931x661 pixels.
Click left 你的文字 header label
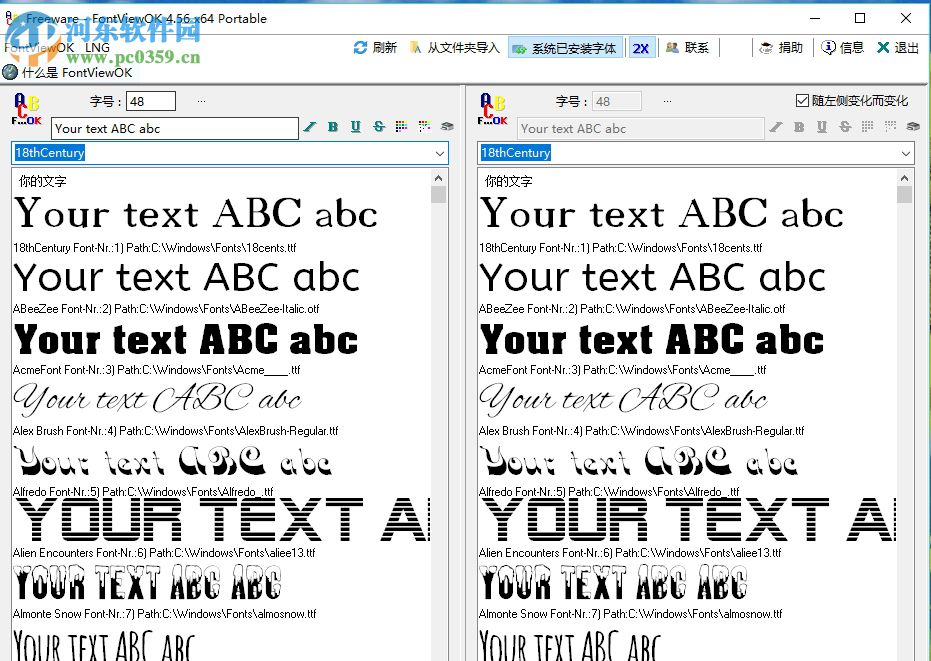click(42, 181)
